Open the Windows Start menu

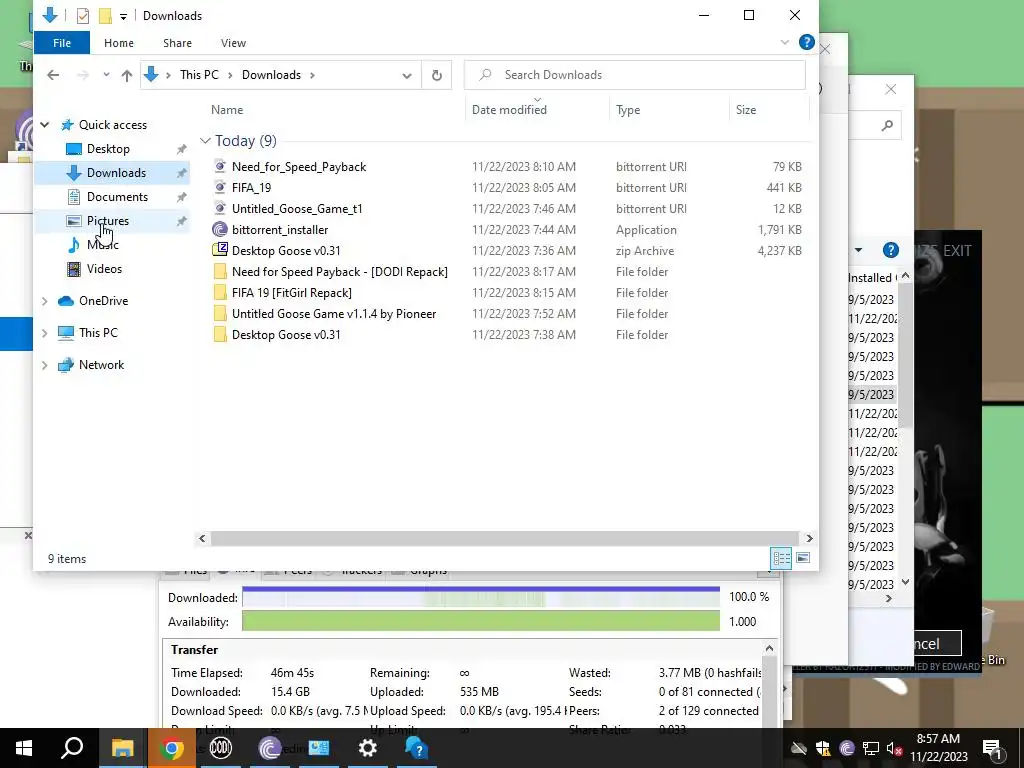[24, 748]
